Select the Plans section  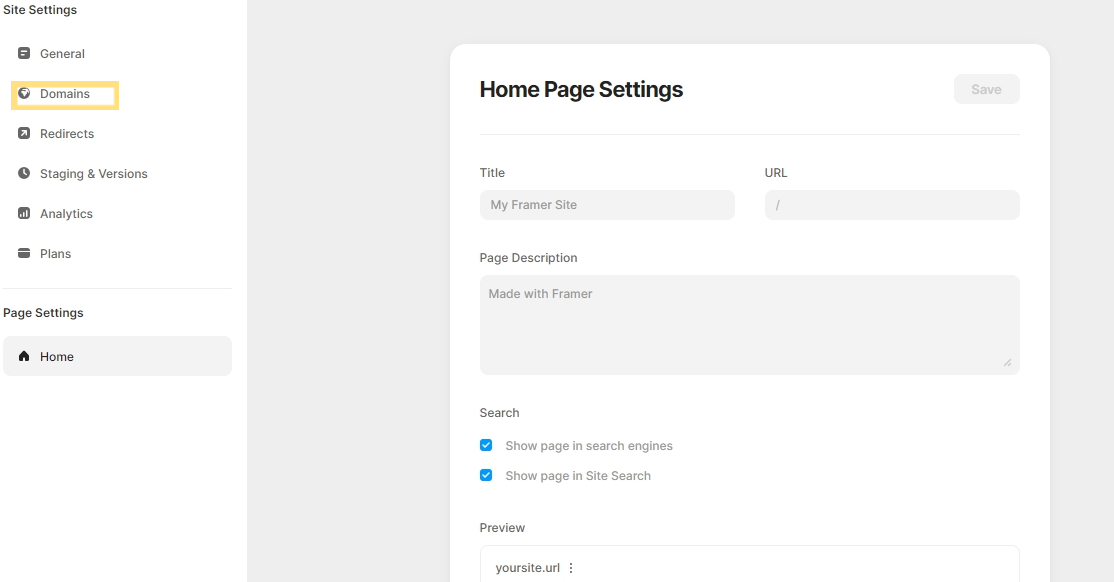[55, 254]
